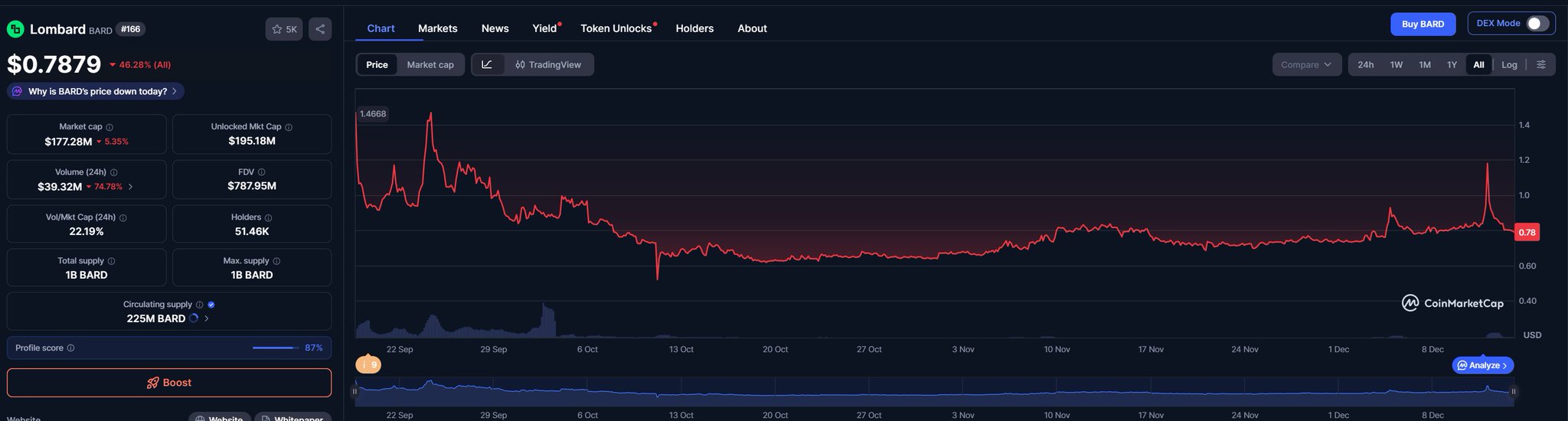
Task: Click the Total supply info icon
Action: [x=112, y=261]
